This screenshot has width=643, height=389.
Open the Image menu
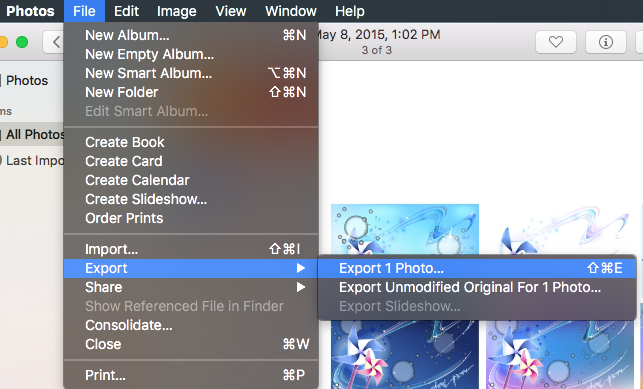coord(177,11)
